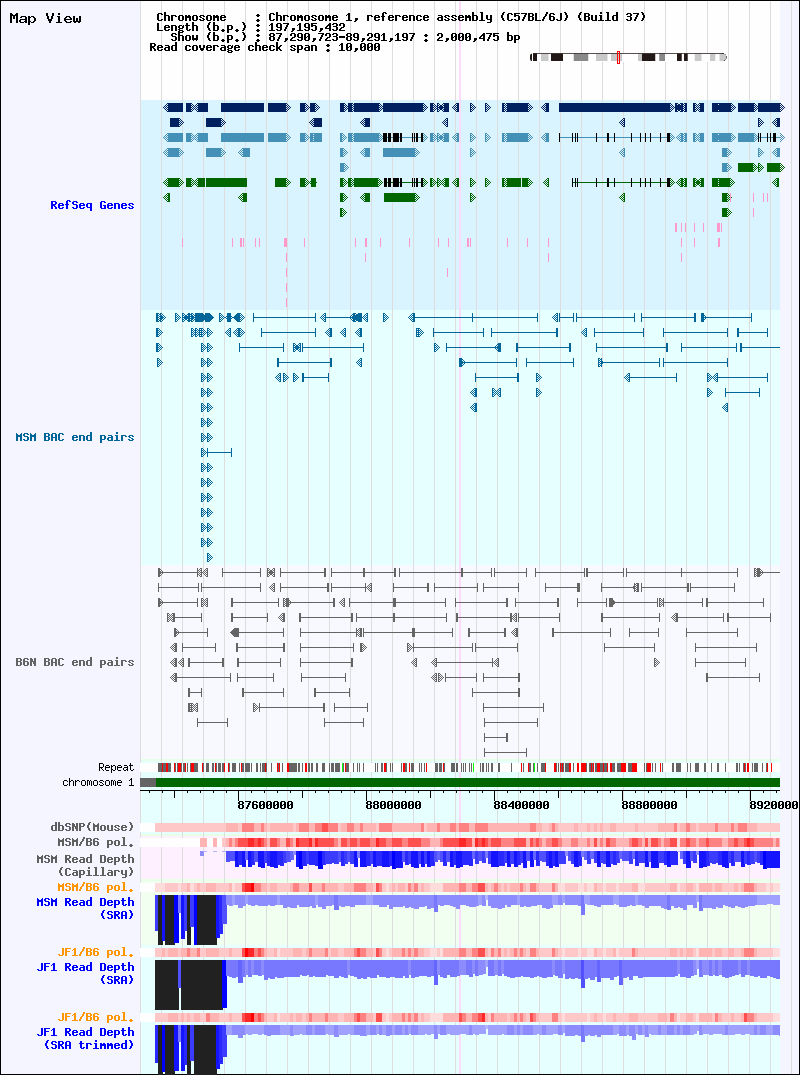
Task: Click the 88800000 axis coordinate label
Action: 649,806
